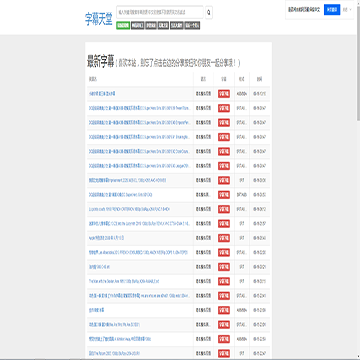
Task: Click the 最新字幕 heading text
Action: click(100, 62)
